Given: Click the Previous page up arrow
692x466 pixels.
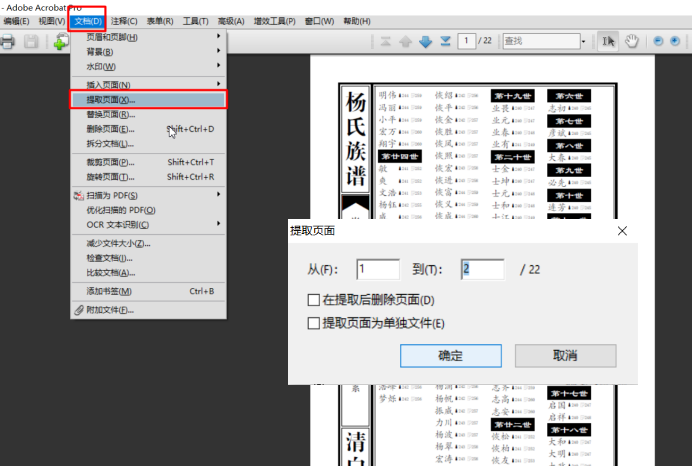Looking at the screenshot, I should pos(405,41).
